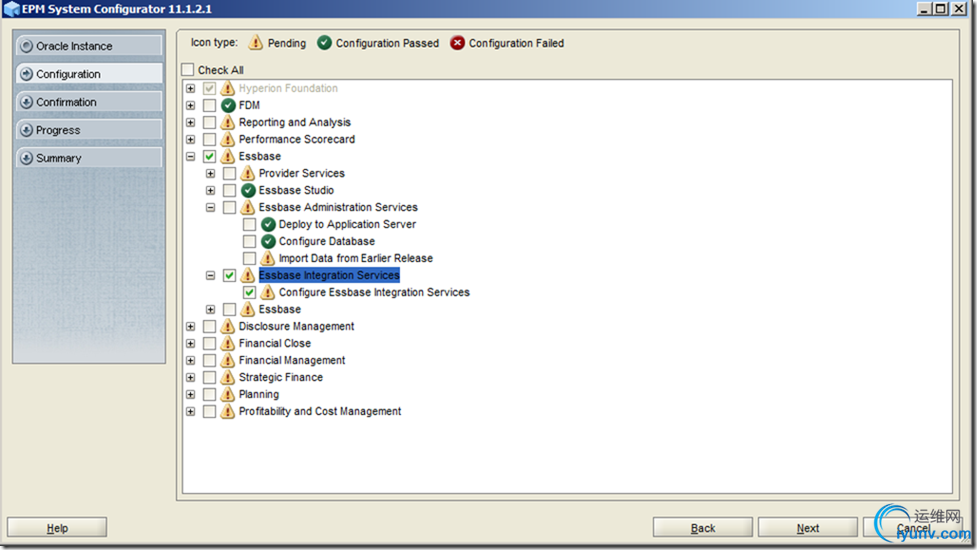Screen dimensions: 977x550
Task: Expand the Provider Services node
Action: (x=211, y=173)
